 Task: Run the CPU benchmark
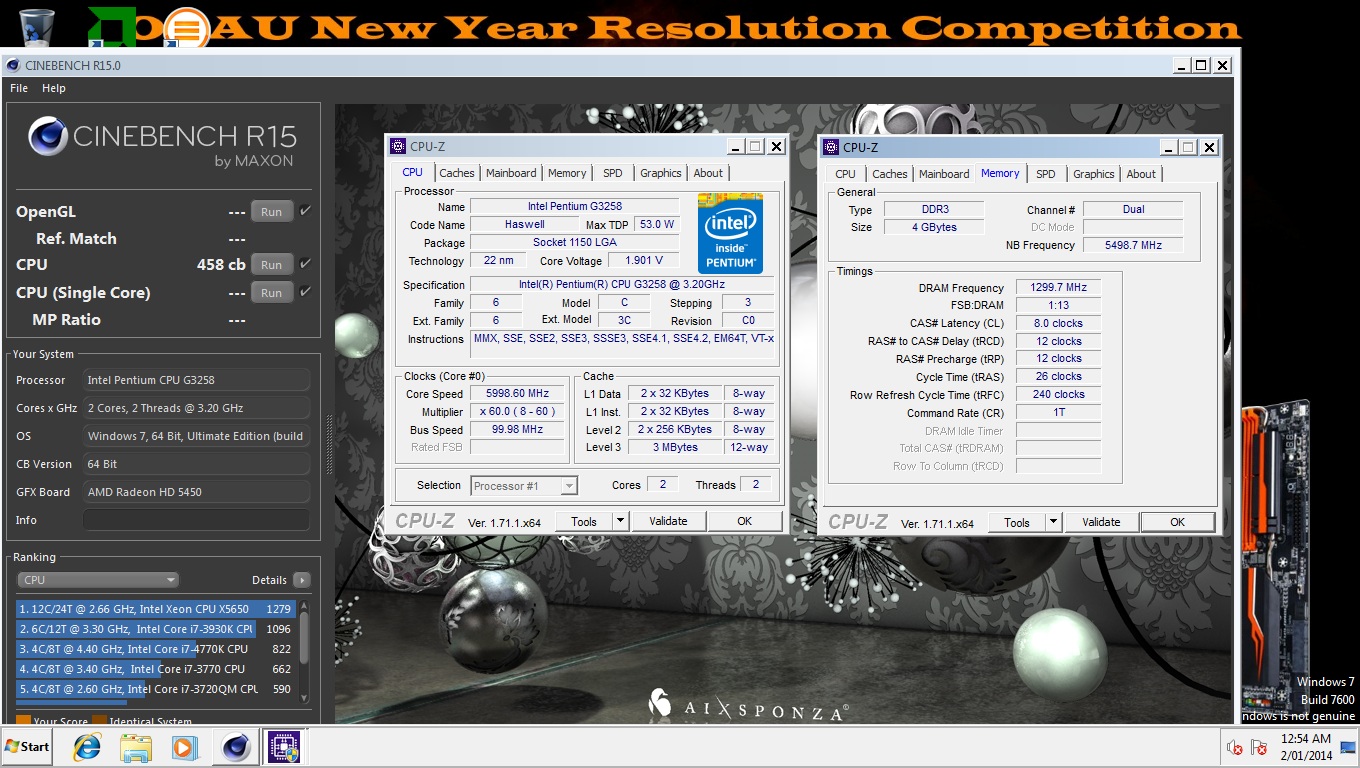tap(272, 265)
